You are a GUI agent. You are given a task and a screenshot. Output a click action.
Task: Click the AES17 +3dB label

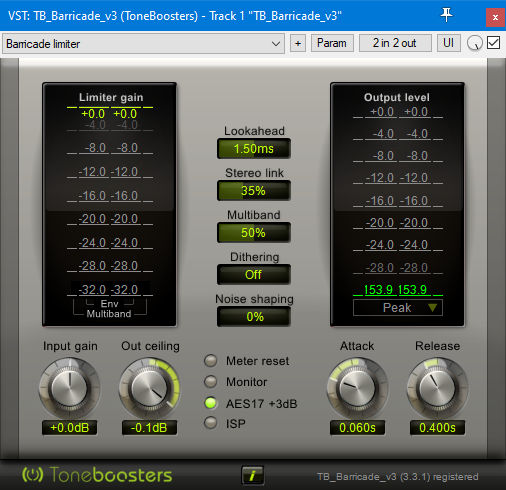click(261, 404)
